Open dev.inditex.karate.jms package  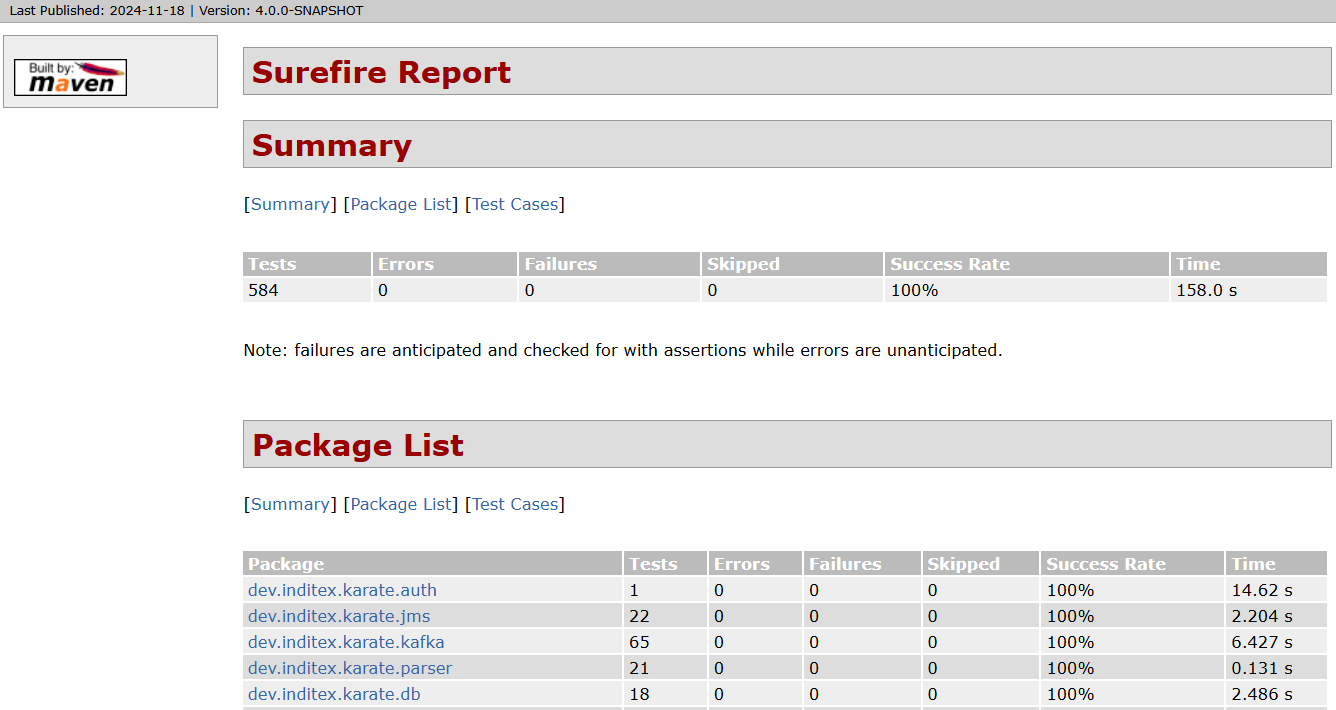(x=339, y=616)
